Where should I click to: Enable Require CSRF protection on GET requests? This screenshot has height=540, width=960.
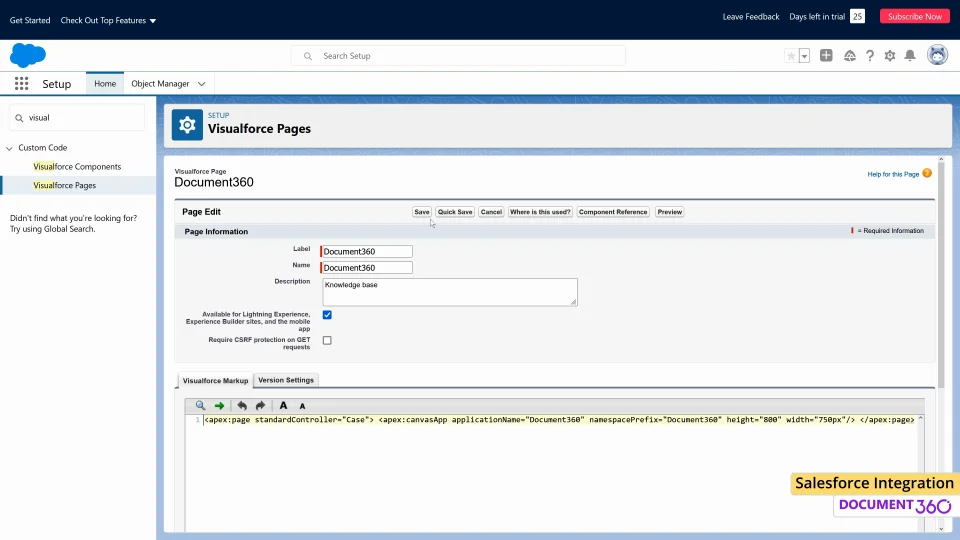(x=327, y=340)
